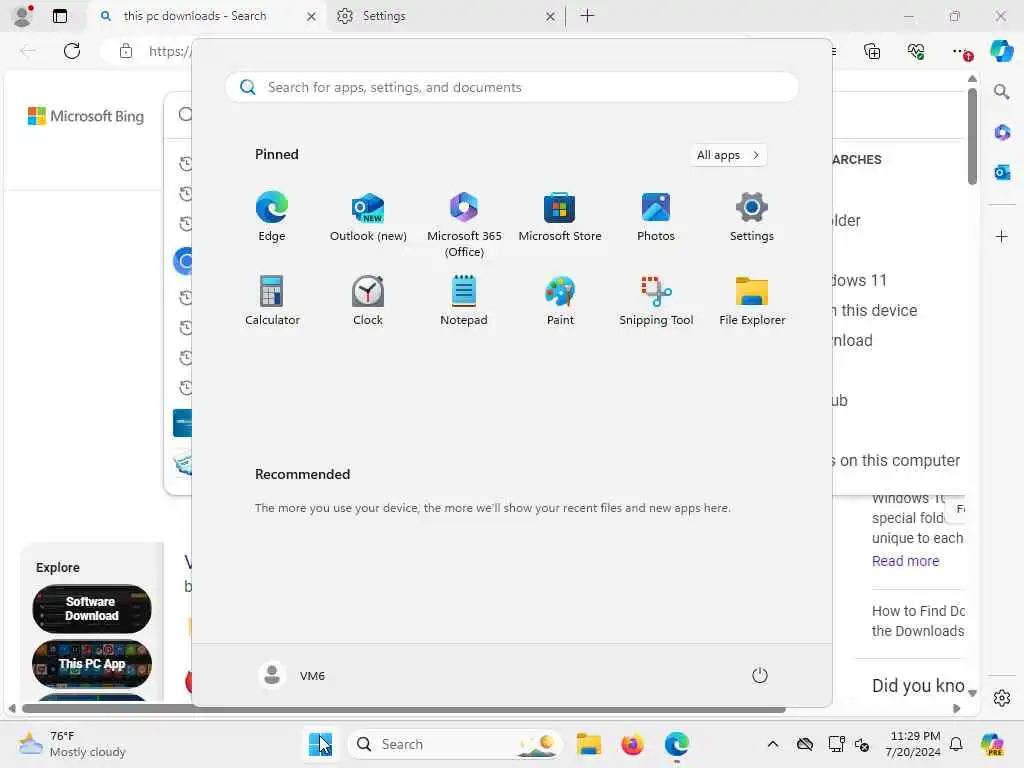Open the weather widget on taskbar
The height and width of the screenshot is (768, 1024).
(72, 744)
